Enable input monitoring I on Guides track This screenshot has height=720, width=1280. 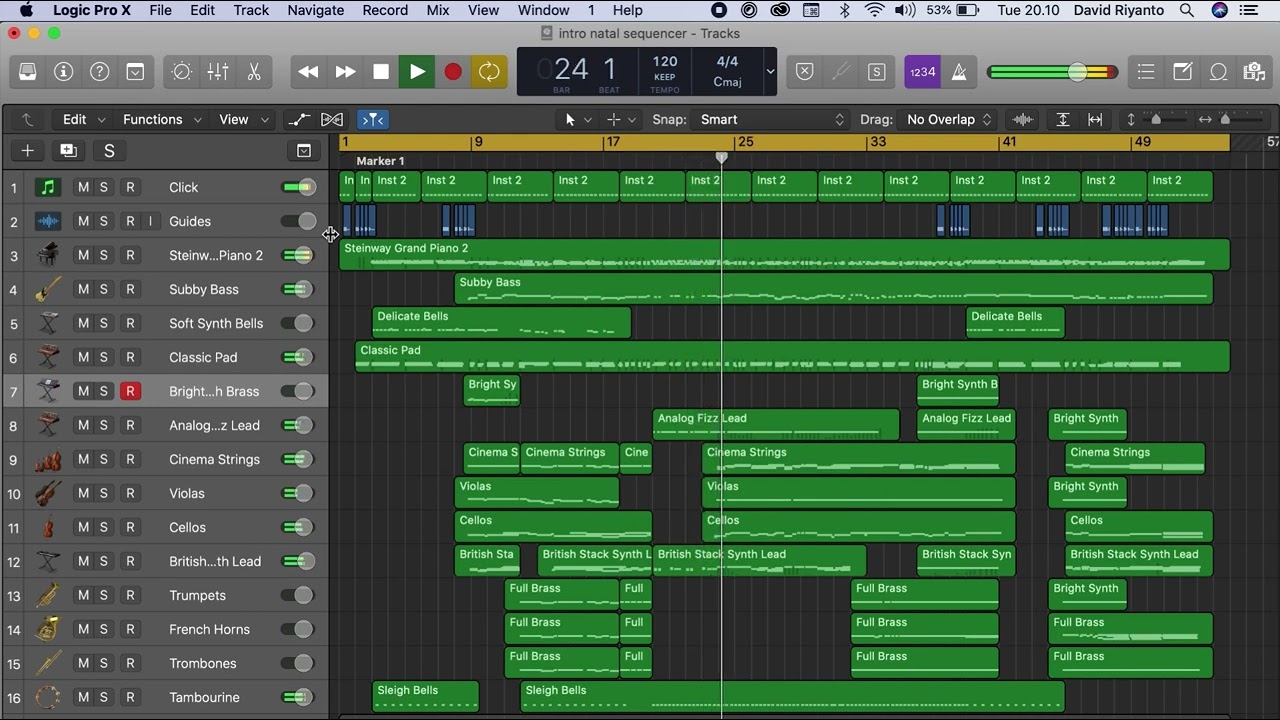coord(151,221)
